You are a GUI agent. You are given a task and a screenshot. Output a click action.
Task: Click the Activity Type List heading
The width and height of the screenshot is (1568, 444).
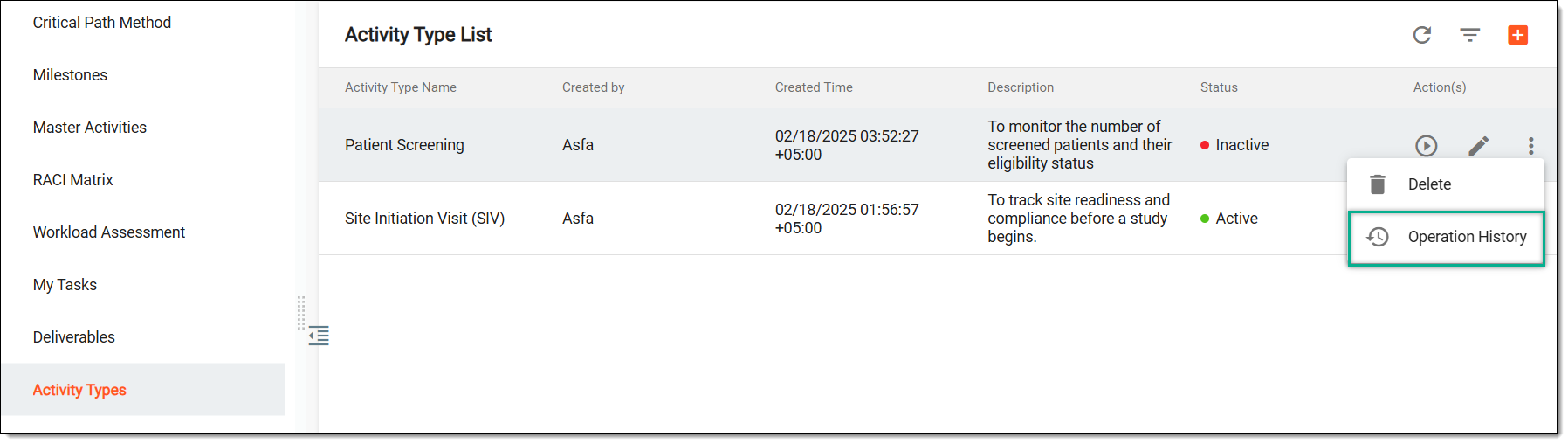(x=418, y=35)
